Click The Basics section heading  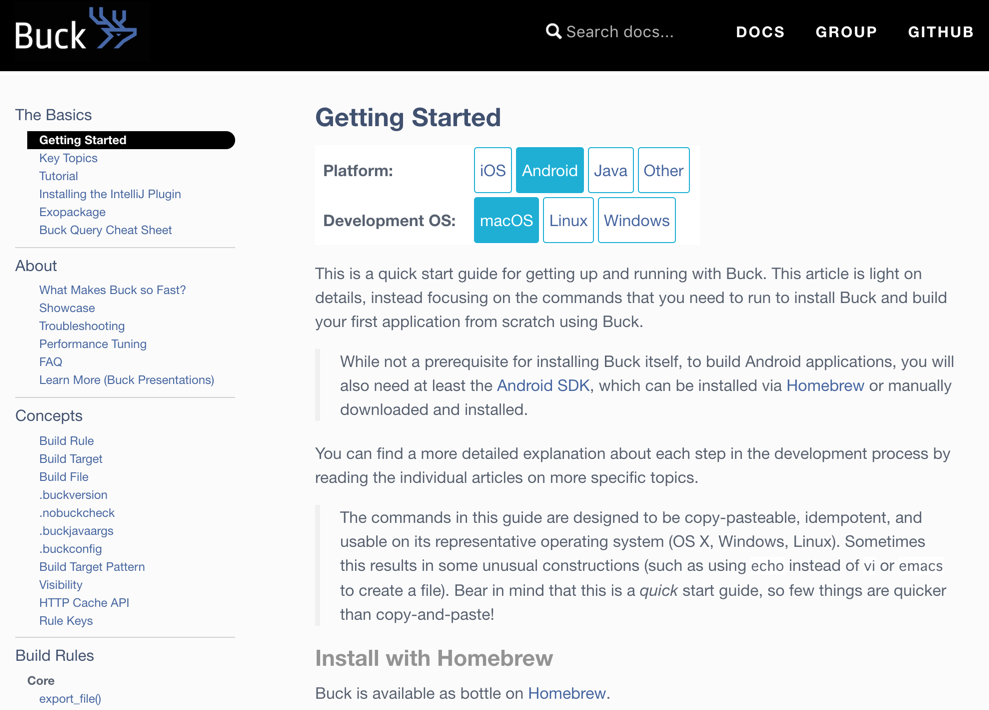point(54,115)
